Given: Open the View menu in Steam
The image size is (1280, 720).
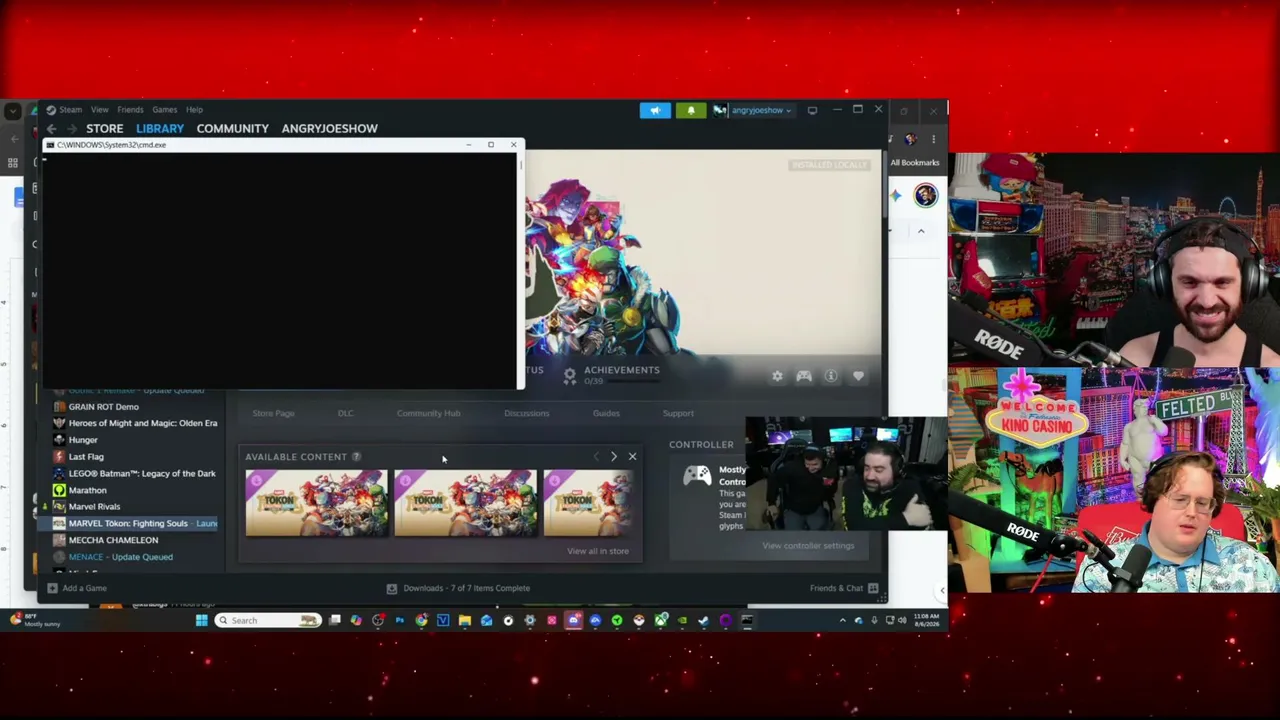Looking at the screenshot, I should click(99, 110).
